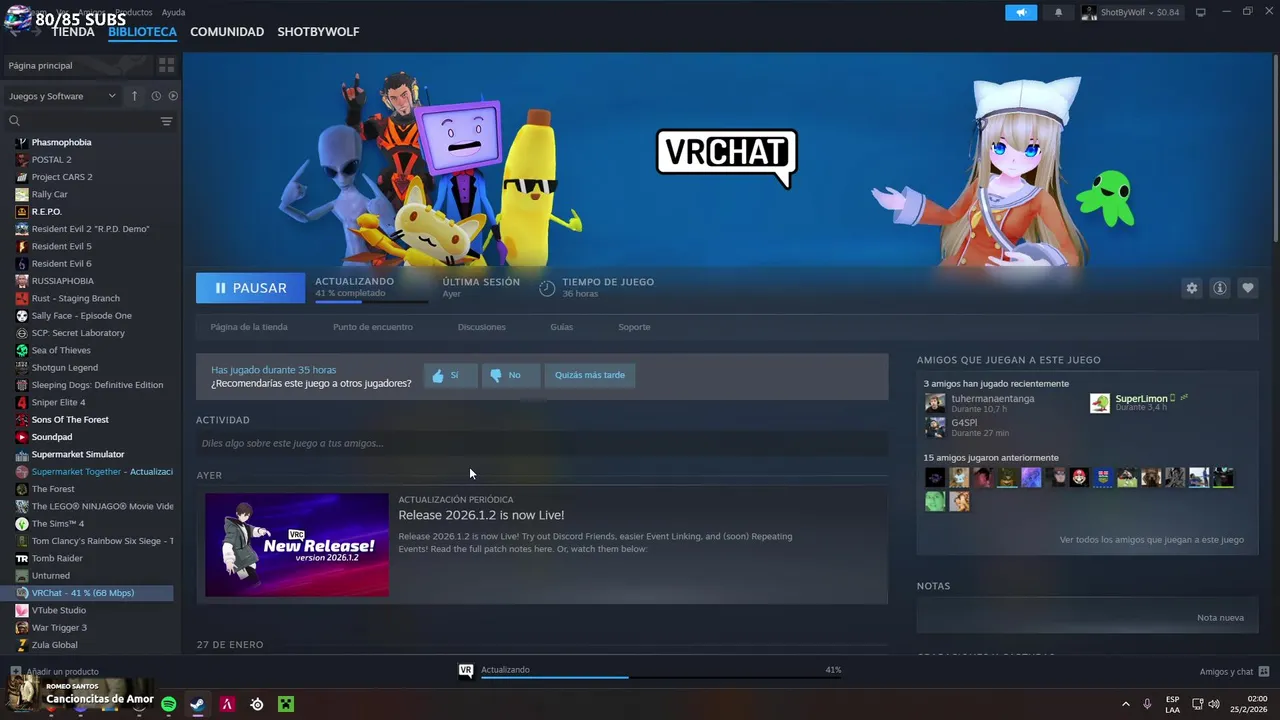Open Punto de encuentro link
This screenshot has height=720, width=1280.
click(372, 327)
